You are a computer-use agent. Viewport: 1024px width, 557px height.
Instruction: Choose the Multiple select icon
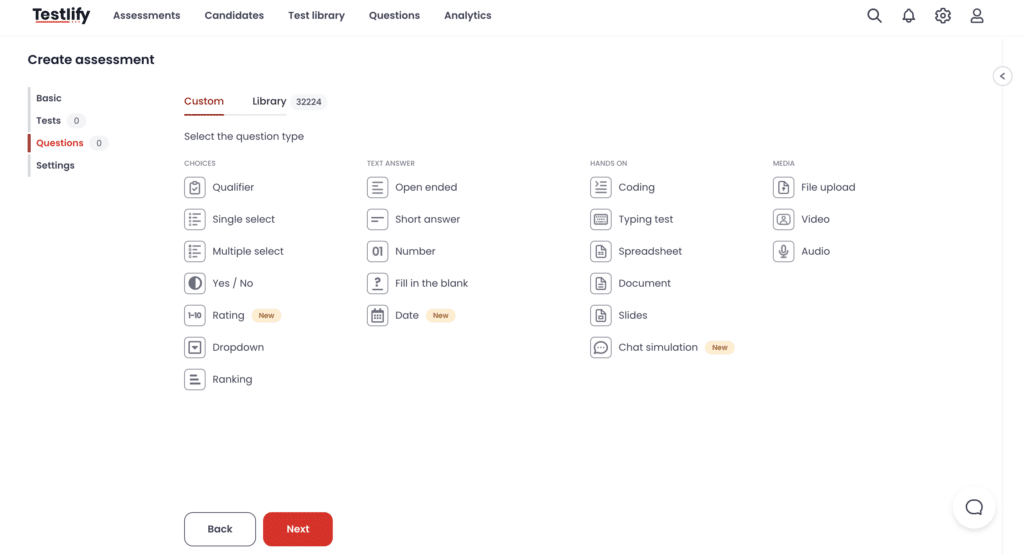(x=195, y=251)
